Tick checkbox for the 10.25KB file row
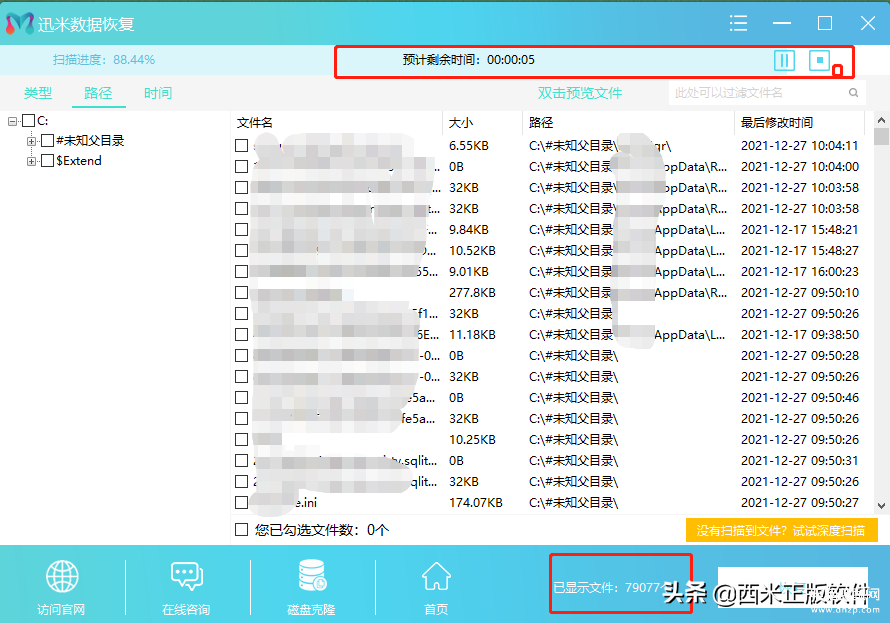Viewport: 890px width, 623px height. pyautogui.click(x=241, y=440)
